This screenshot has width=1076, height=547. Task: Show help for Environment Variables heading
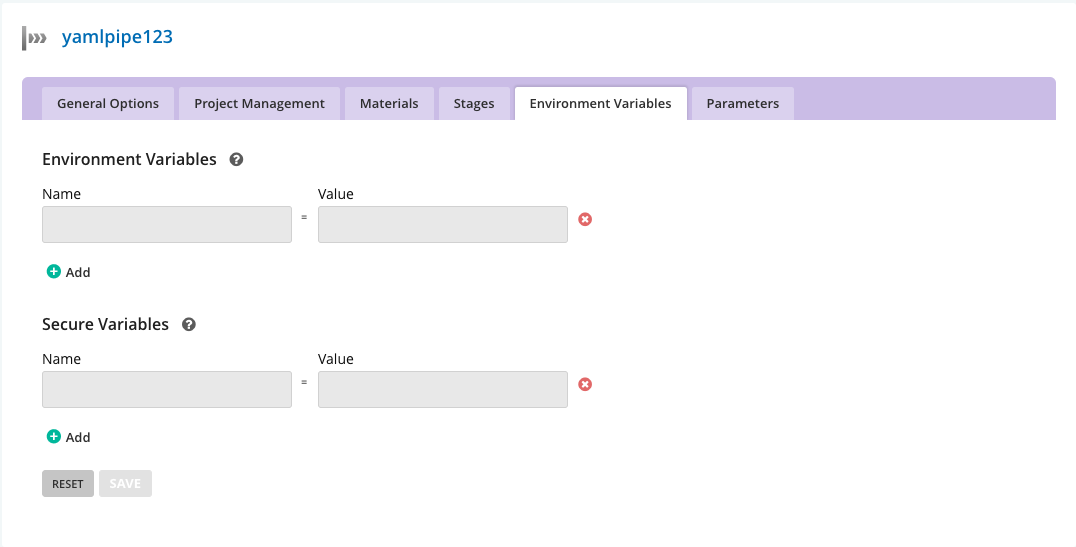pyautogui.click(x=237, y=159)
